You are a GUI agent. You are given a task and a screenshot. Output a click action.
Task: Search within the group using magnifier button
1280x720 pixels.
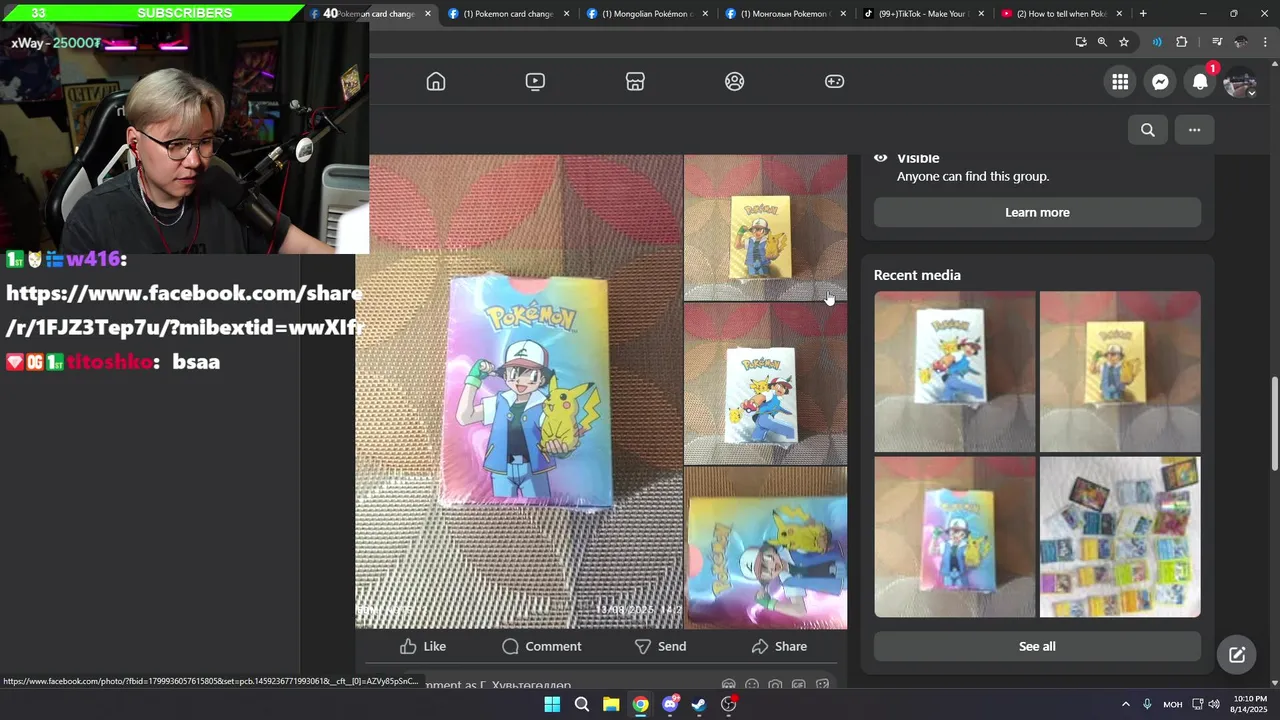(1148, 130)
